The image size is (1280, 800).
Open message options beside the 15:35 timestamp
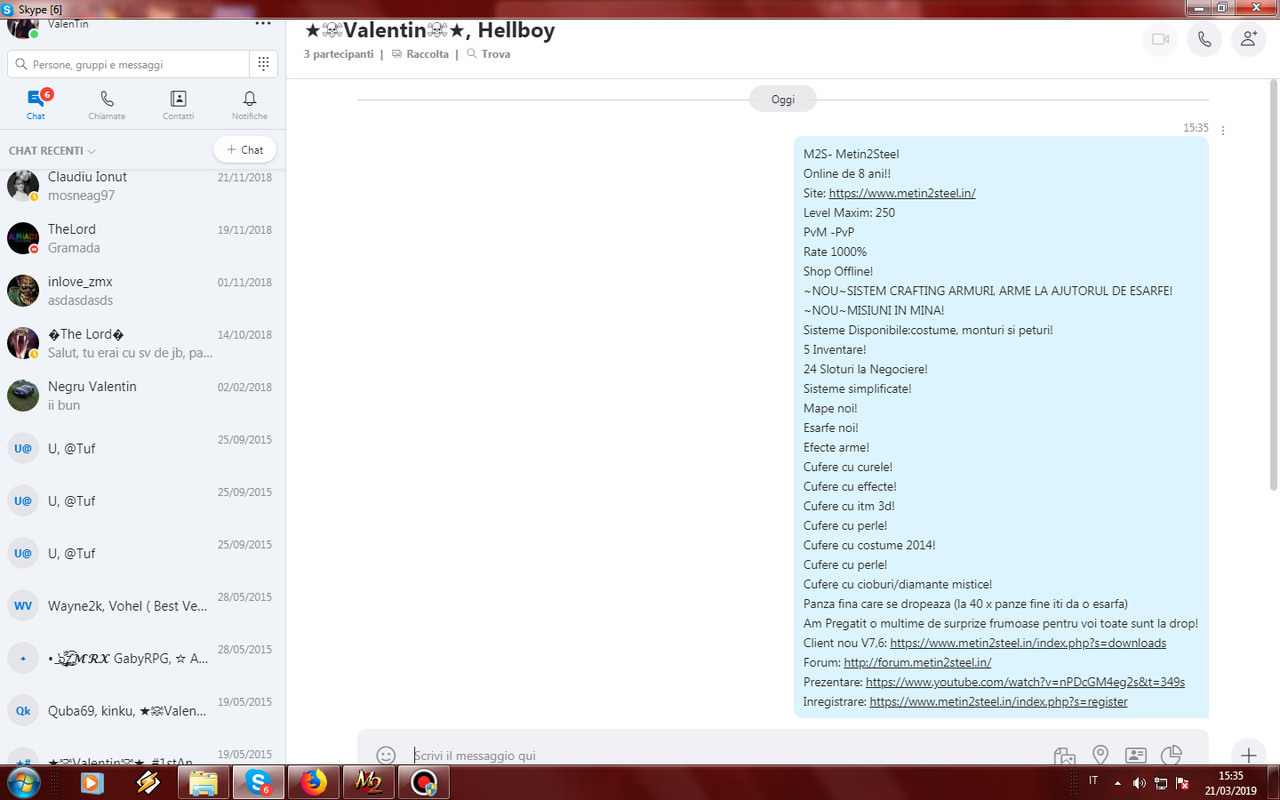point(1223,130)
